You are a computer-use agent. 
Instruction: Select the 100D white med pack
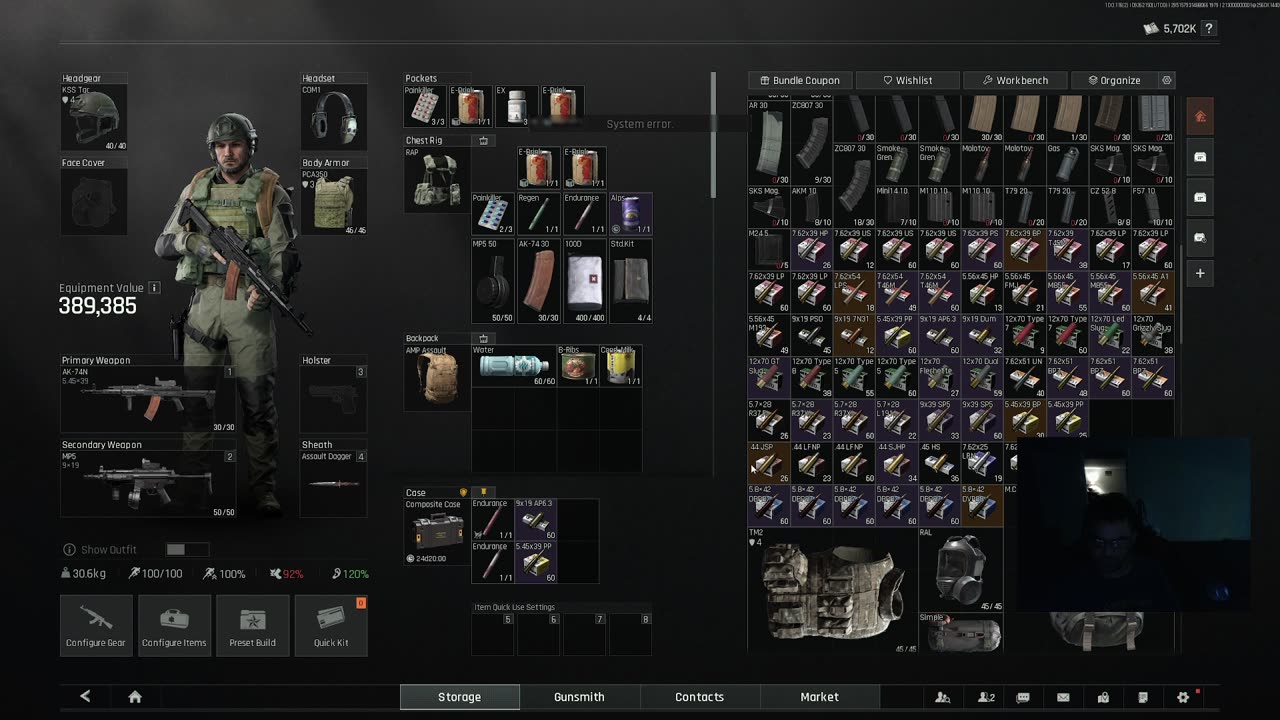click(x=585, y=281)
